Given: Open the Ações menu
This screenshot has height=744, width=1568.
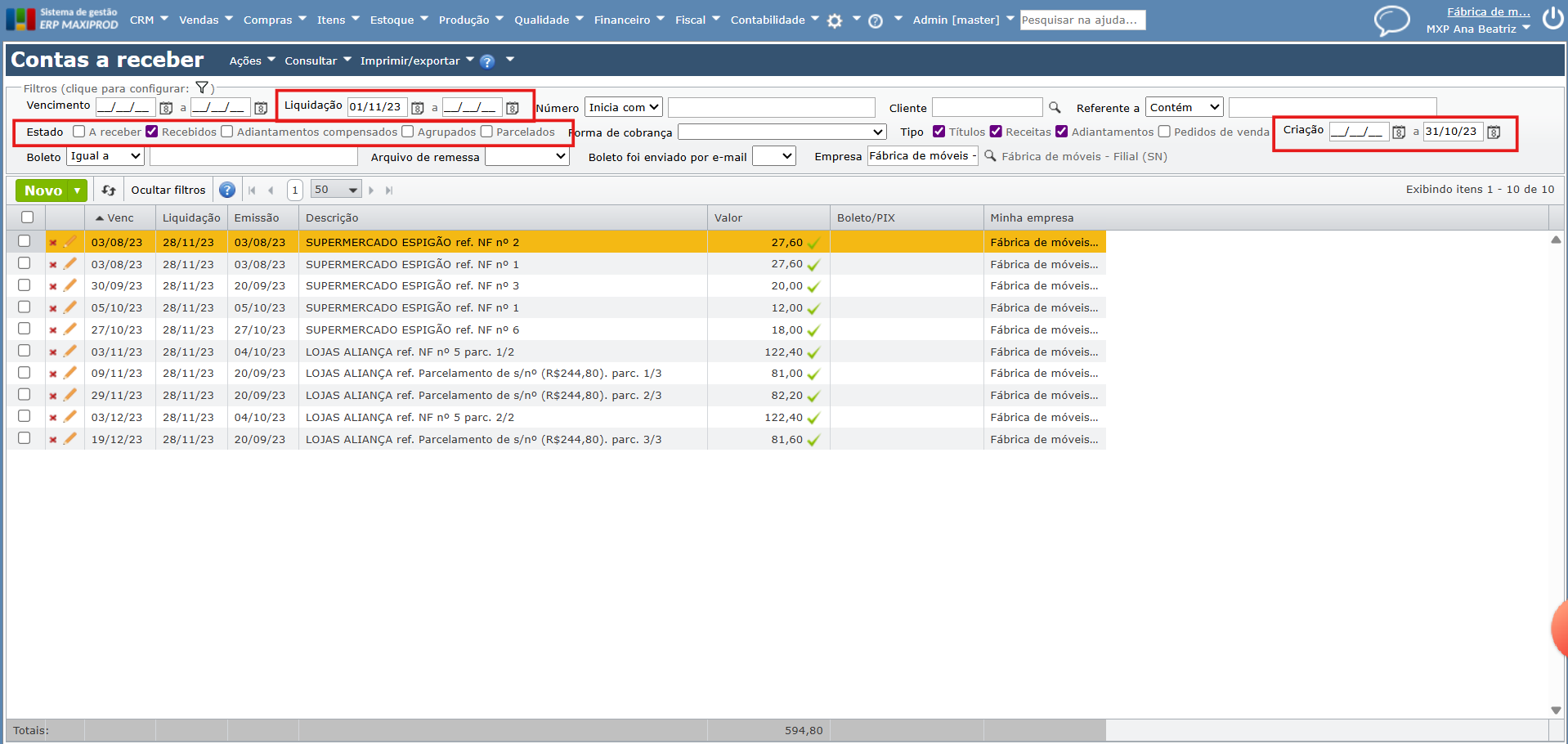Looking at the screenshot, I should (x=252, y=61).
